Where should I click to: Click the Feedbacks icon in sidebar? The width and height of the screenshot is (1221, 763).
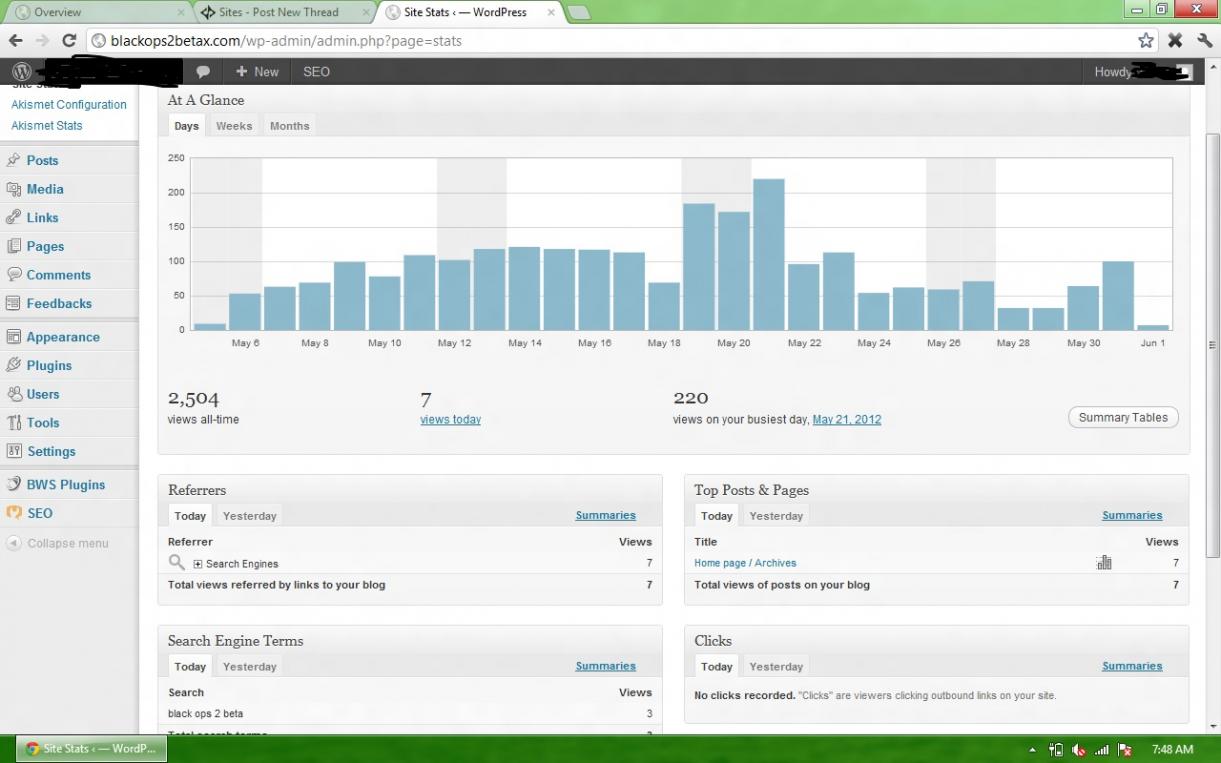(13, 303)
